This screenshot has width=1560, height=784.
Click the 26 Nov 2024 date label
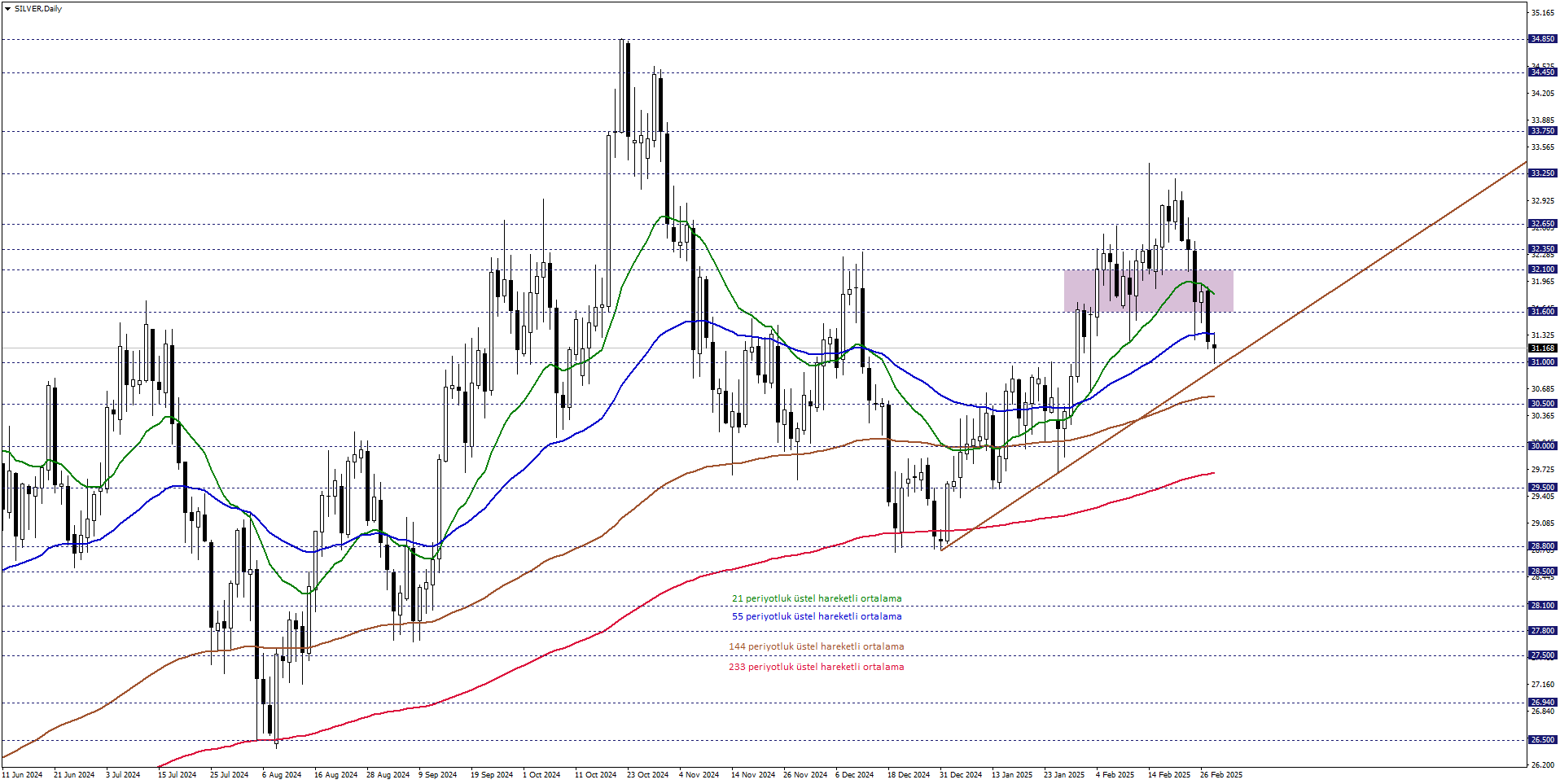(805, 775)
